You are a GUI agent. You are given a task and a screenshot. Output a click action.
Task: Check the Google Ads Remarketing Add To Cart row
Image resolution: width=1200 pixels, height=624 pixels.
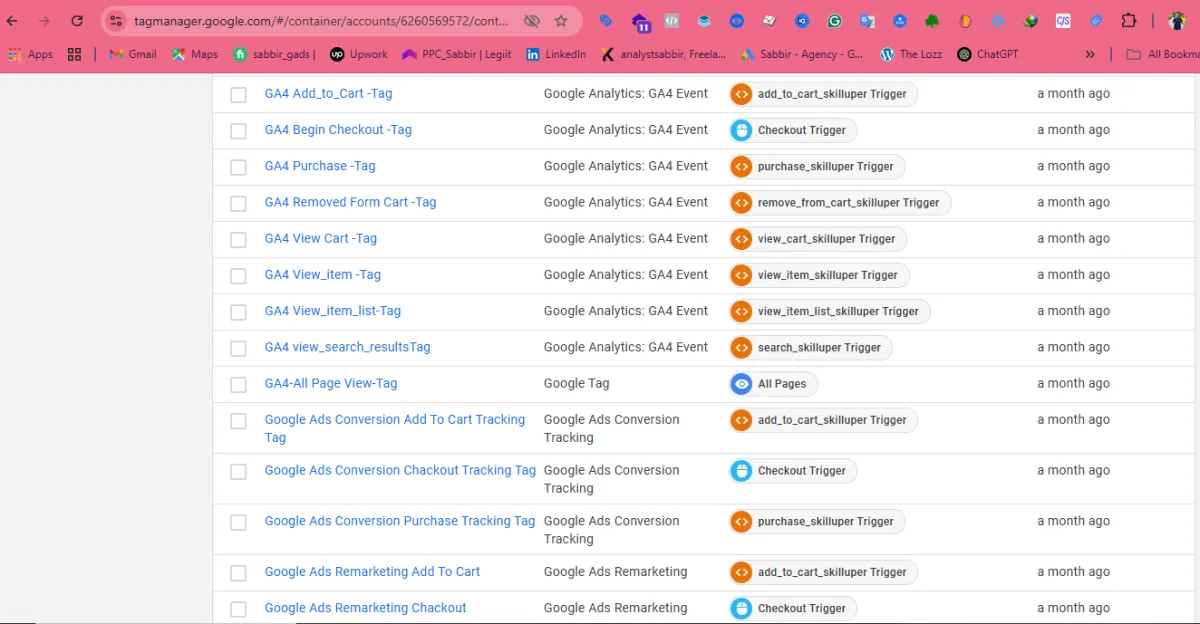click(x=238, y=573)
